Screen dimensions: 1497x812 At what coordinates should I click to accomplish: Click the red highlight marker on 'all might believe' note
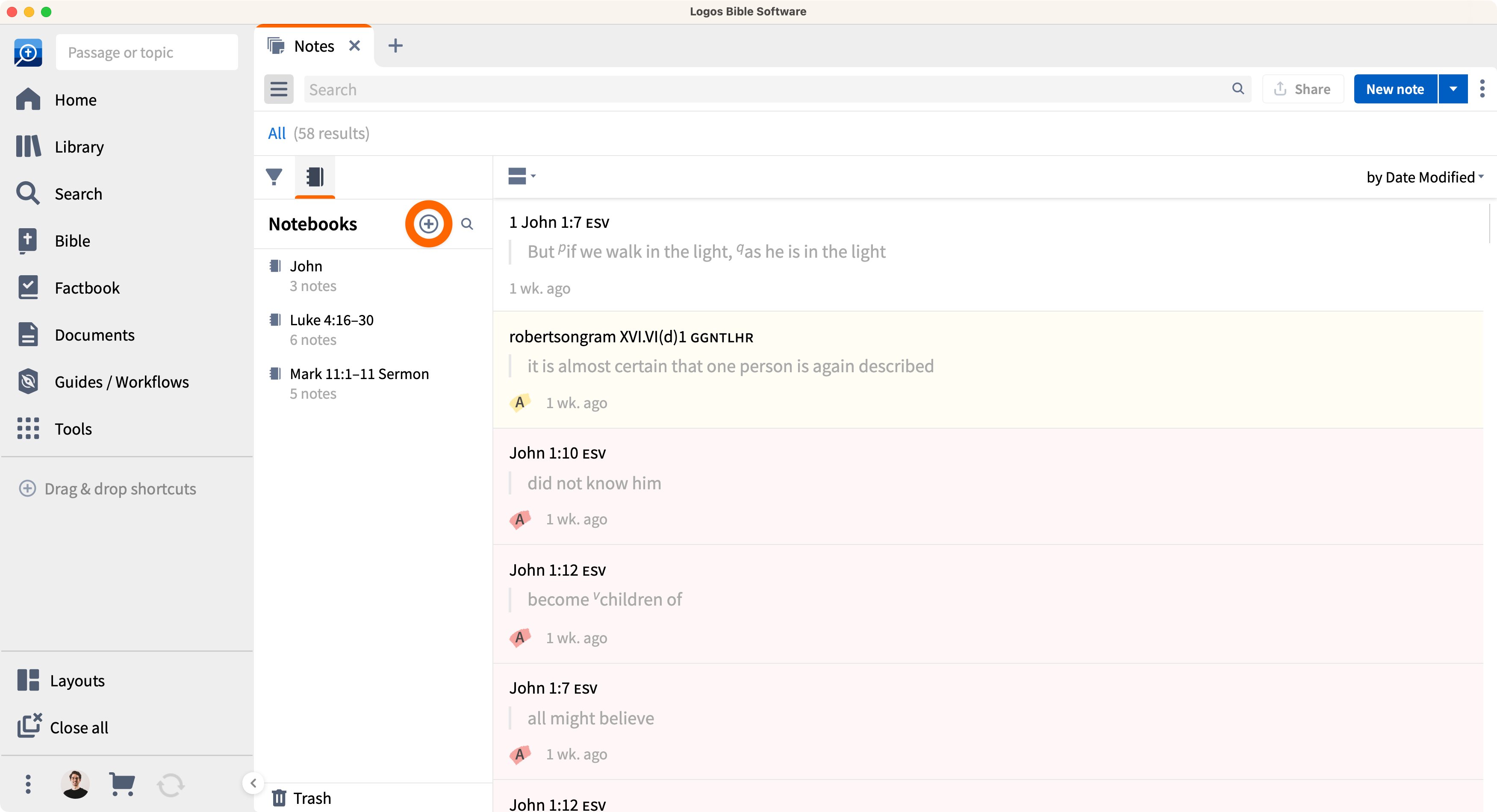click(519, 754)
